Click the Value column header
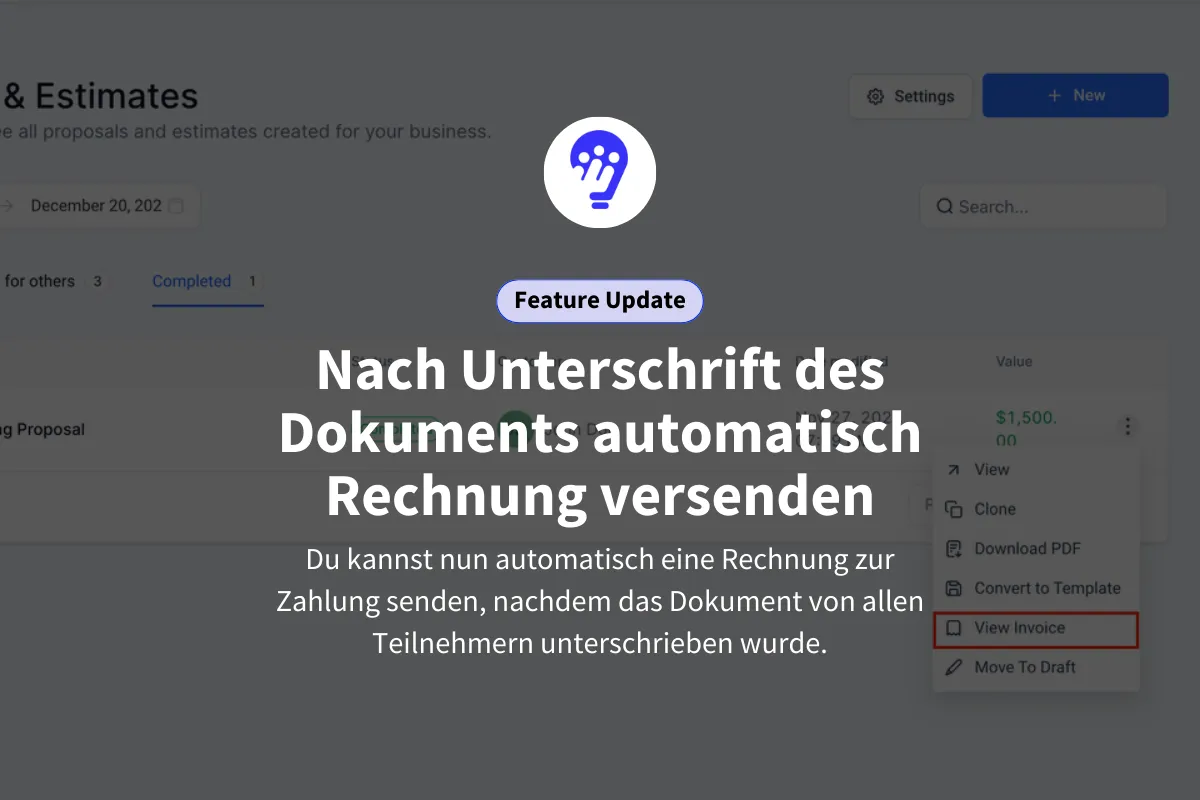This screenshot has width=1200, height=800. 1014,361
